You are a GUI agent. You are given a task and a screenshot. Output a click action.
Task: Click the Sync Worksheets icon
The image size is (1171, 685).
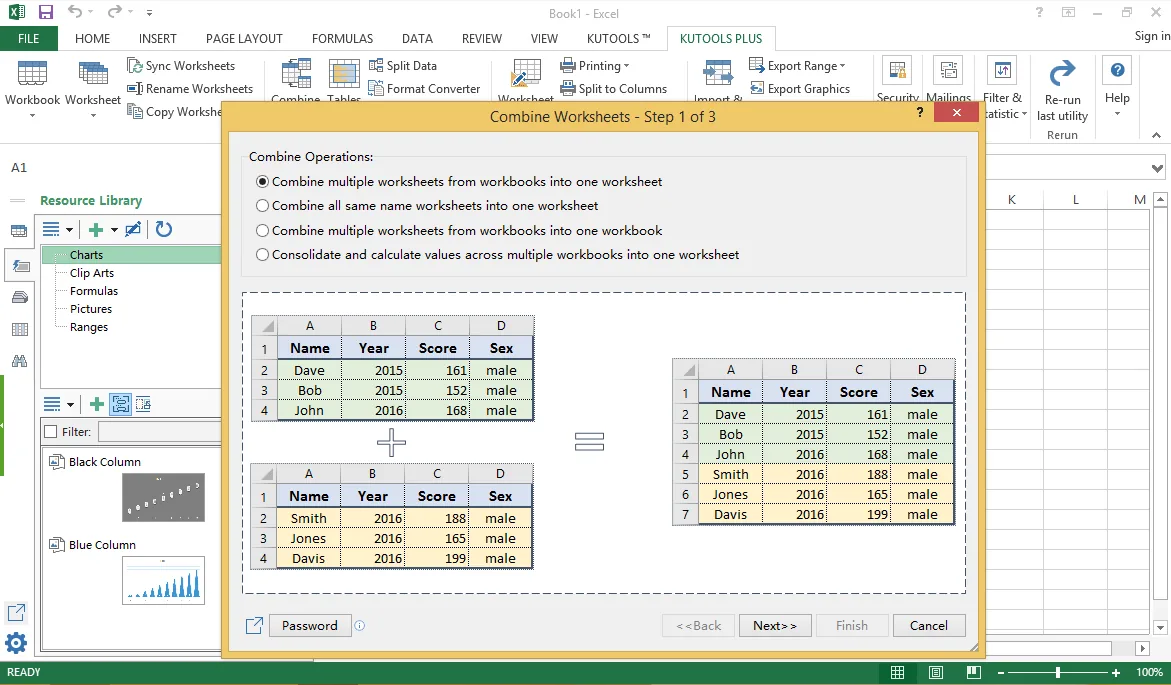point(134,66)
